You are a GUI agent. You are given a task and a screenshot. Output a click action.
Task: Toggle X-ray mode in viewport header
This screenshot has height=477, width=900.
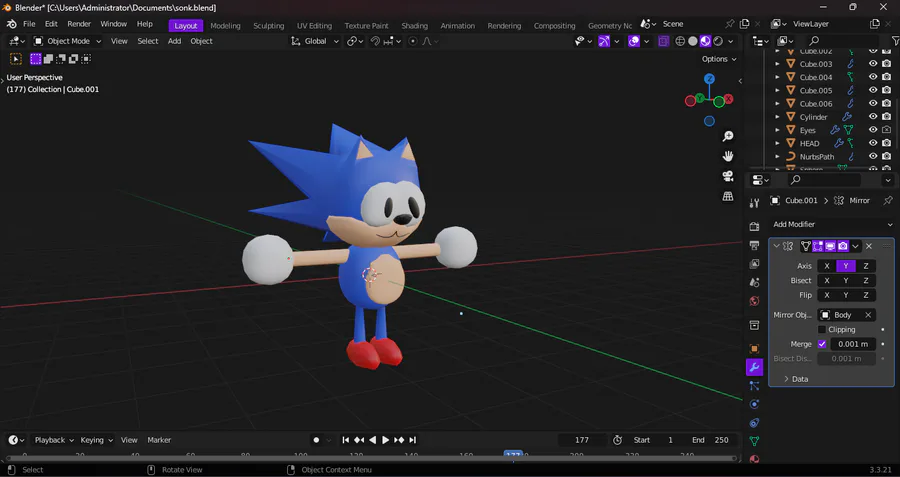click(x=664, y=41)
